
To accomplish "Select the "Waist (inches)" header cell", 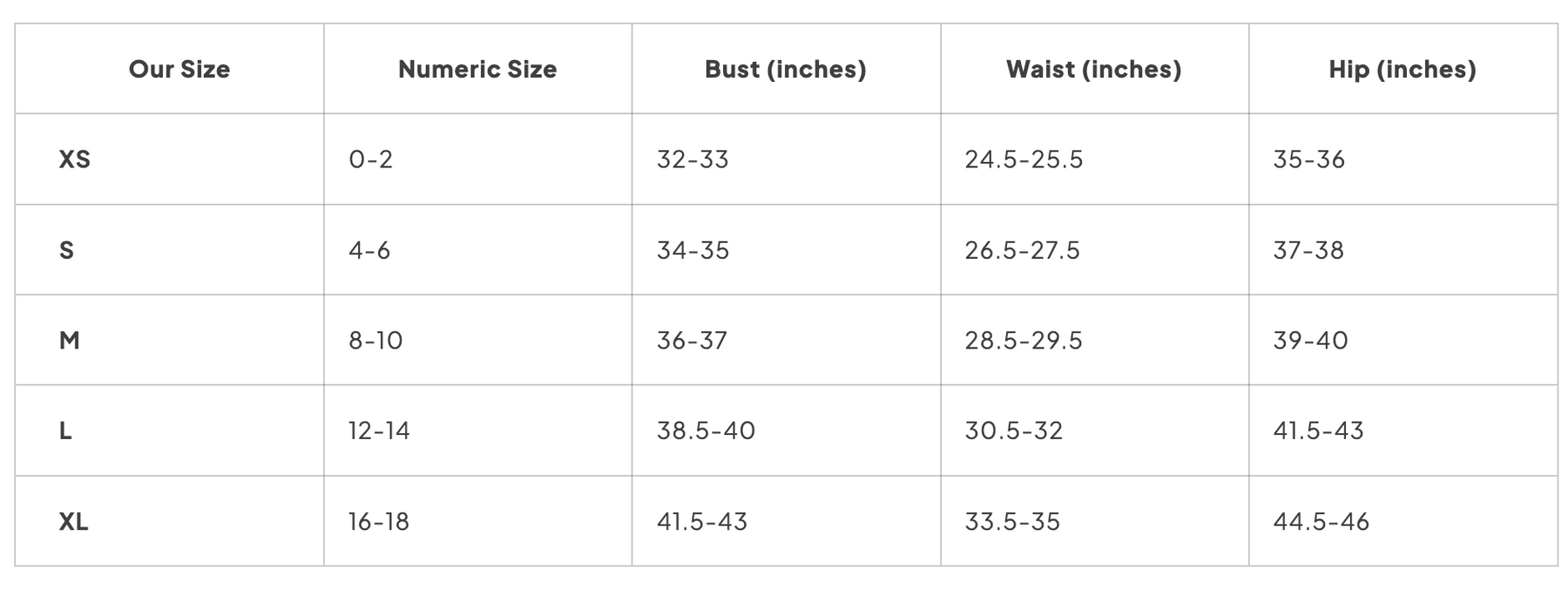I will [1094, 70].
